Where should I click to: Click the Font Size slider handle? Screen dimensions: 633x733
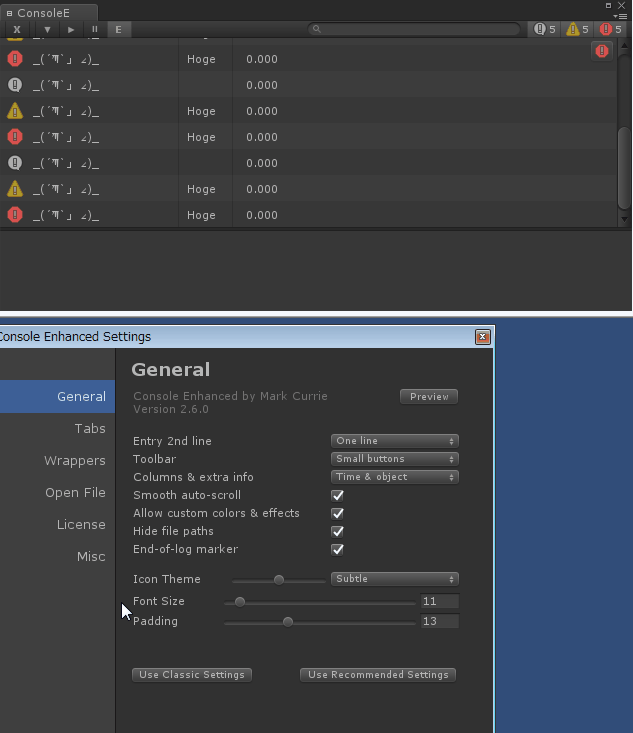(239, 602)
